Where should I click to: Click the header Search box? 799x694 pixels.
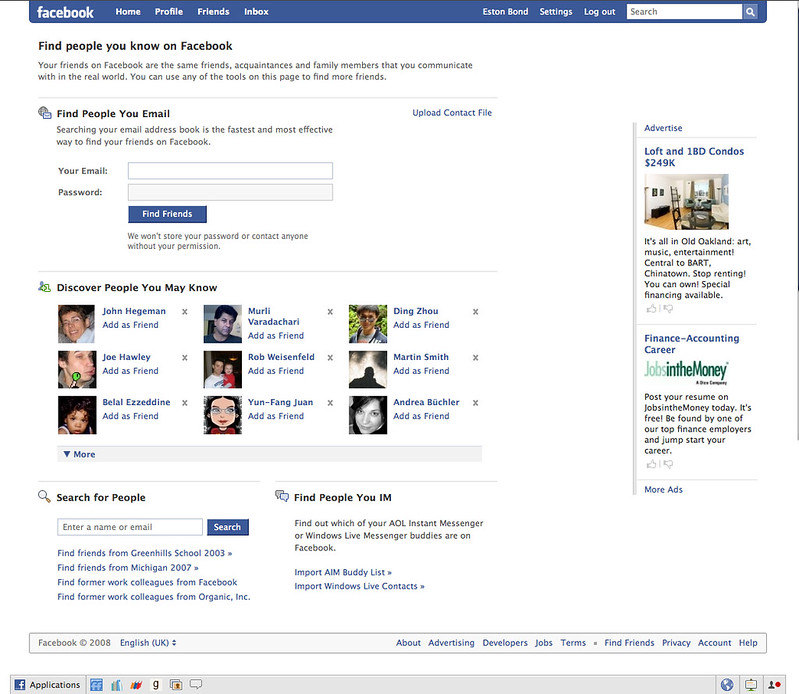(x=684, y=12)
